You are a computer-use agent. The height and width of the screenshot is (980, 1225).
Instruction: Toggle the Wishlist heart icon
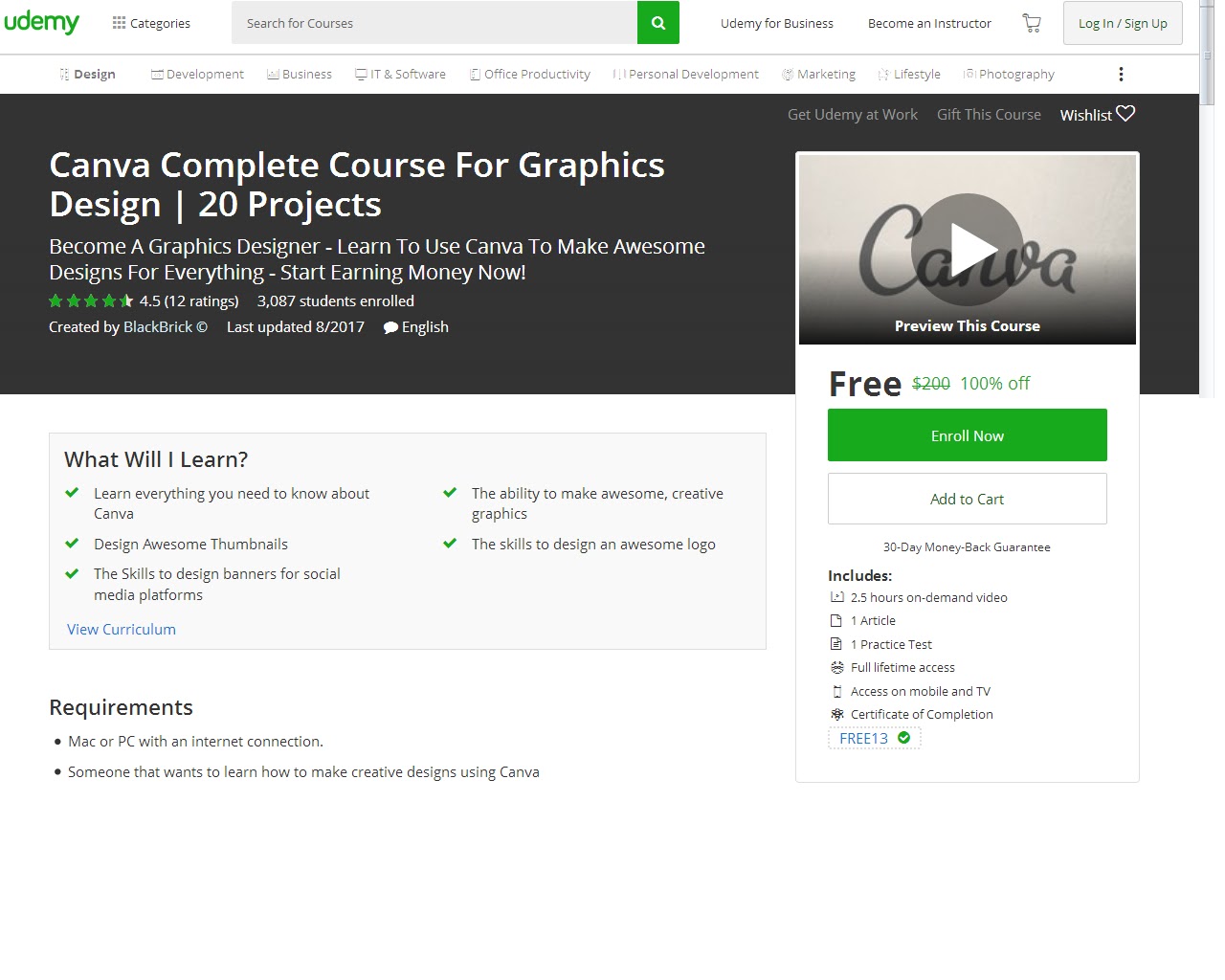coord(1125,113)
